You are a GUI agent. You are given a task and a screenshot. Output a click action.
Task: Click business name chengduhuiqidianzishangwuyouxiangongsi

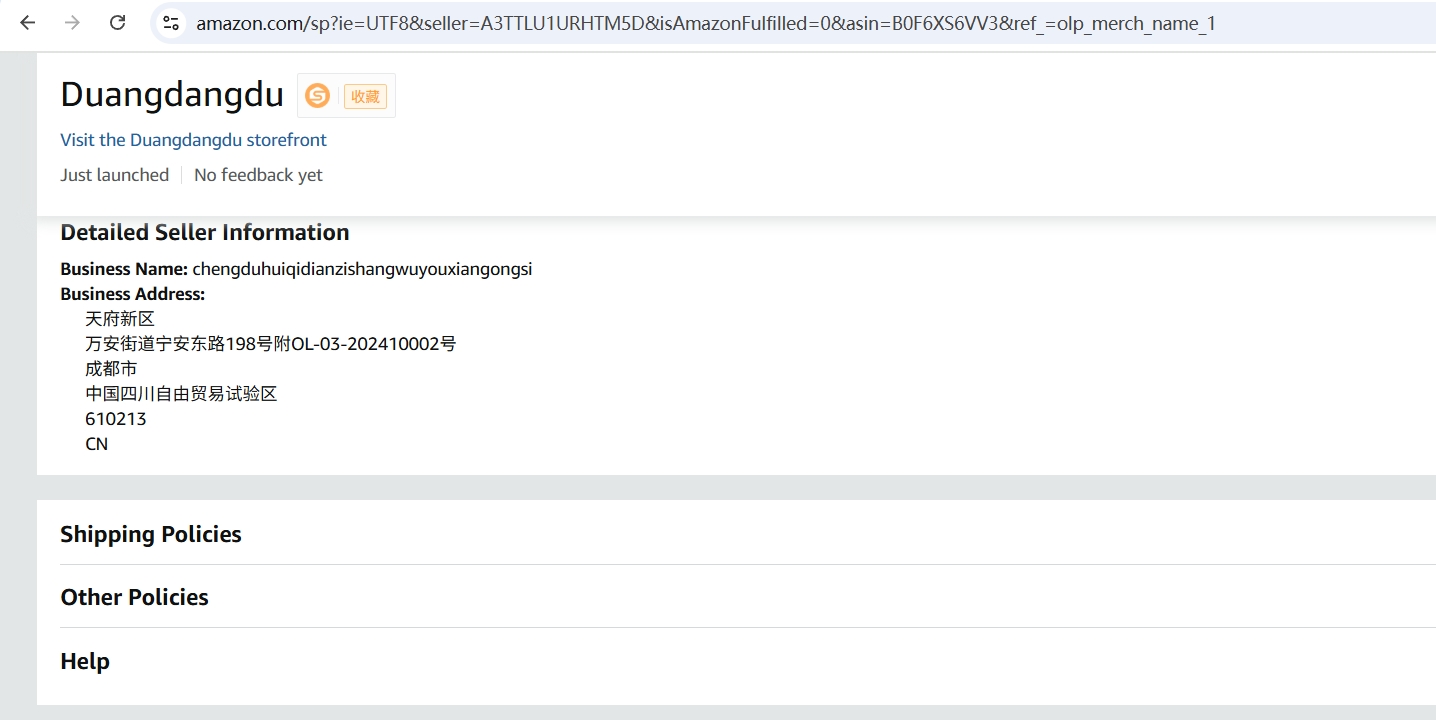[362, 269]
